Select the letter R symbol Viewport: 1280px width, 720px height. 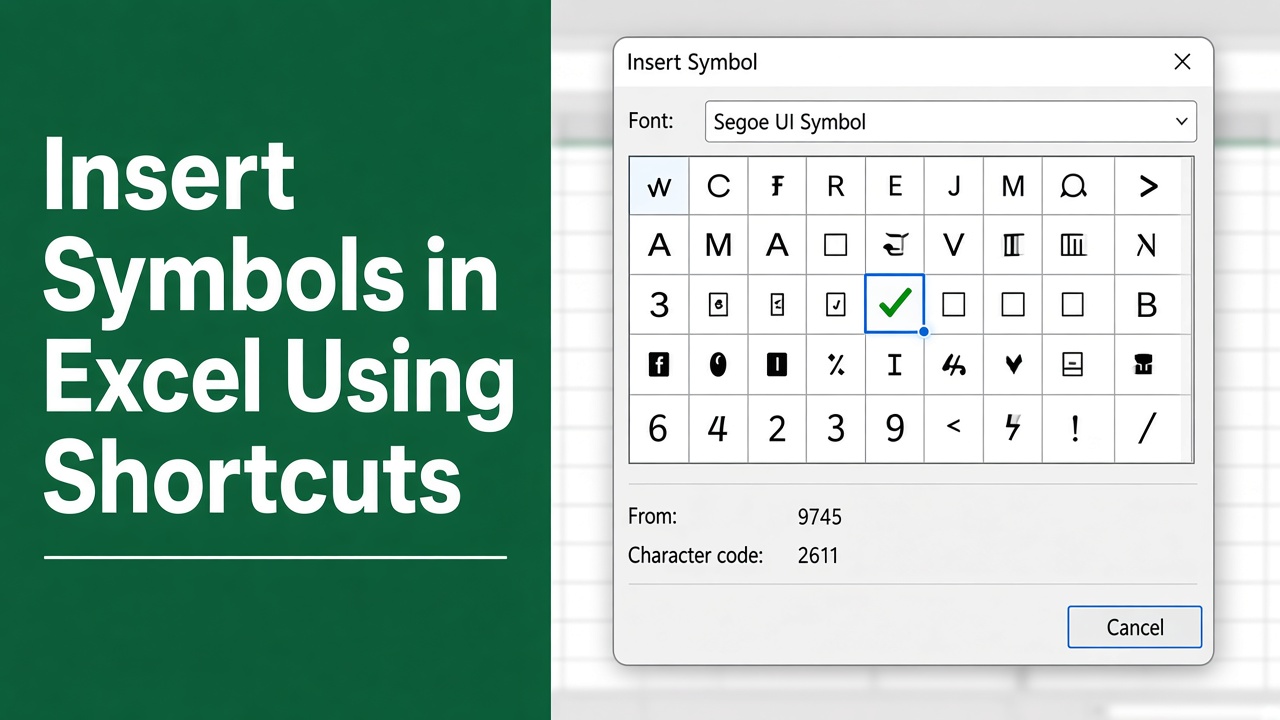(x=836, y=186)
